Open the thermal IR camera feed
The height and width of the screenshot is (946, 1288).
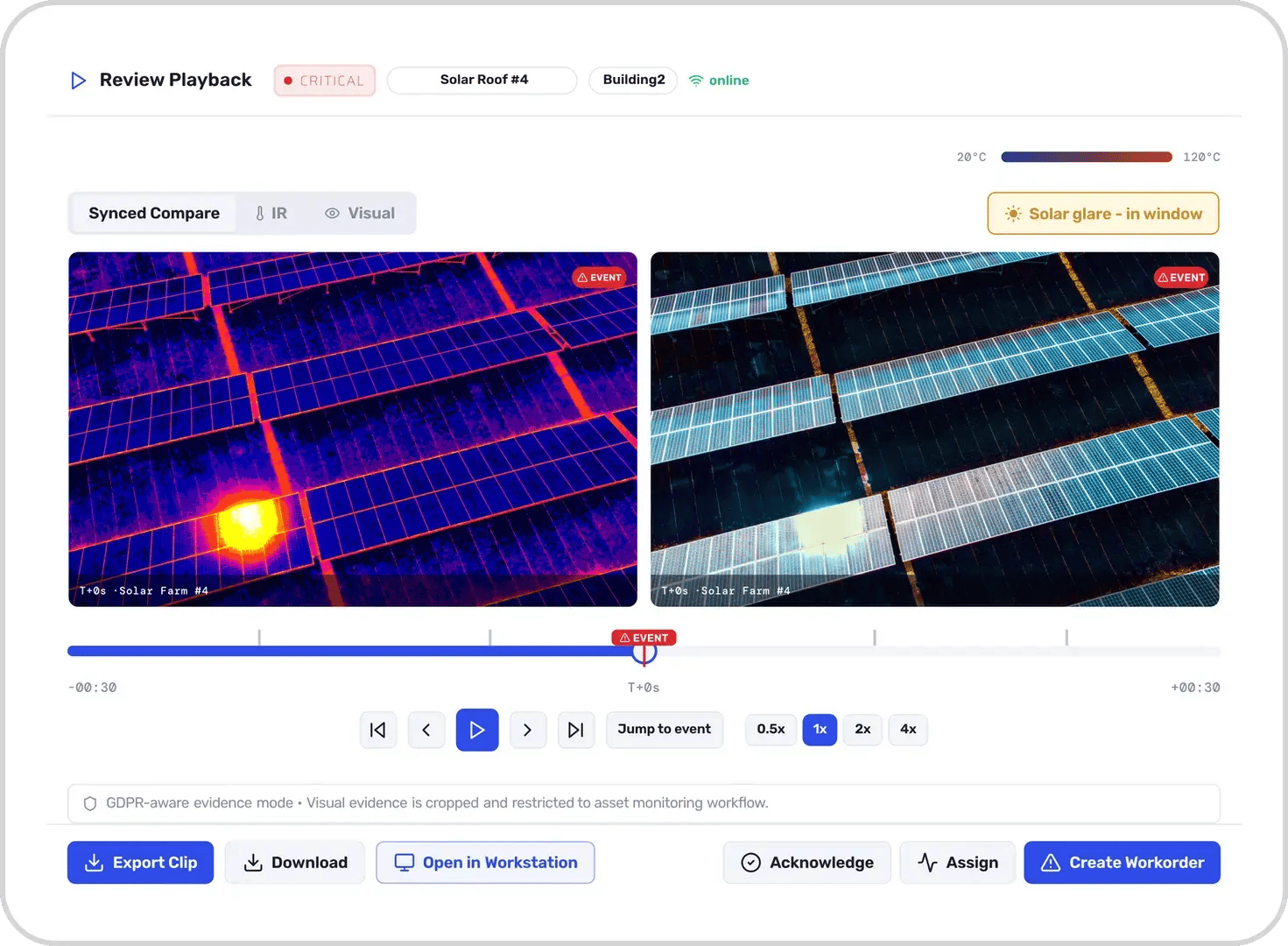pyautogui.click(x=353, y=429)
